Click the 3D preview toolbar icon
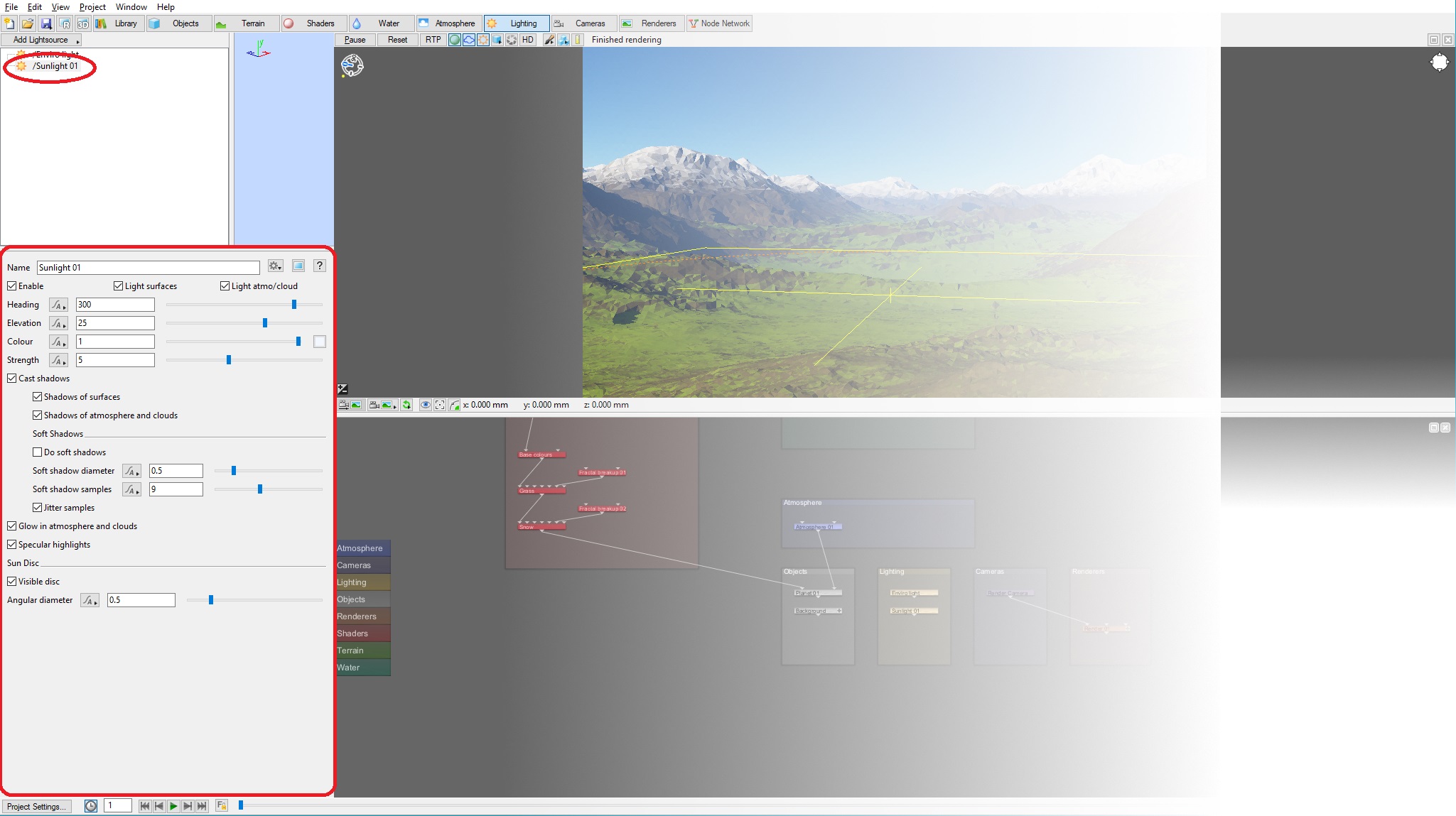Viewport: 1456px width, 816px height. 82,23
